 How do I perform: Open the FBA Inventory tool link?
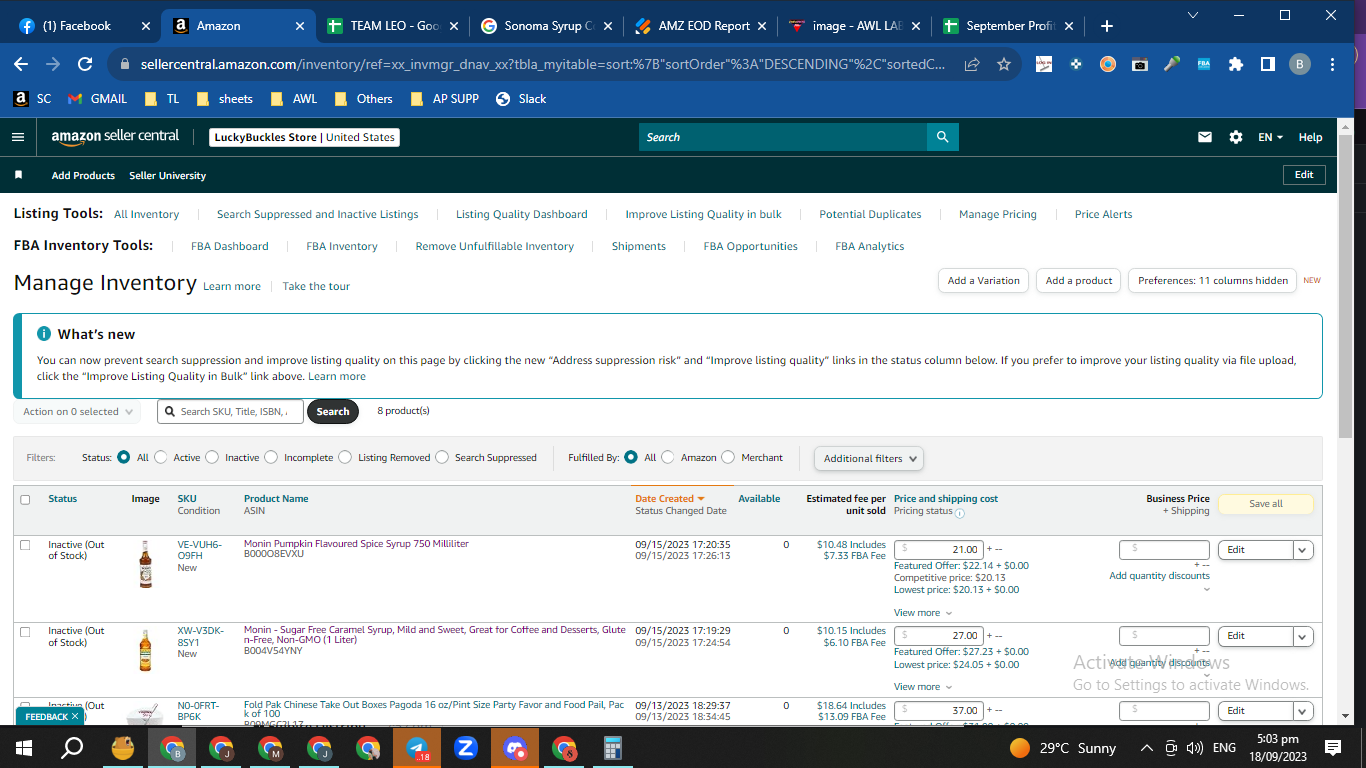342,246
